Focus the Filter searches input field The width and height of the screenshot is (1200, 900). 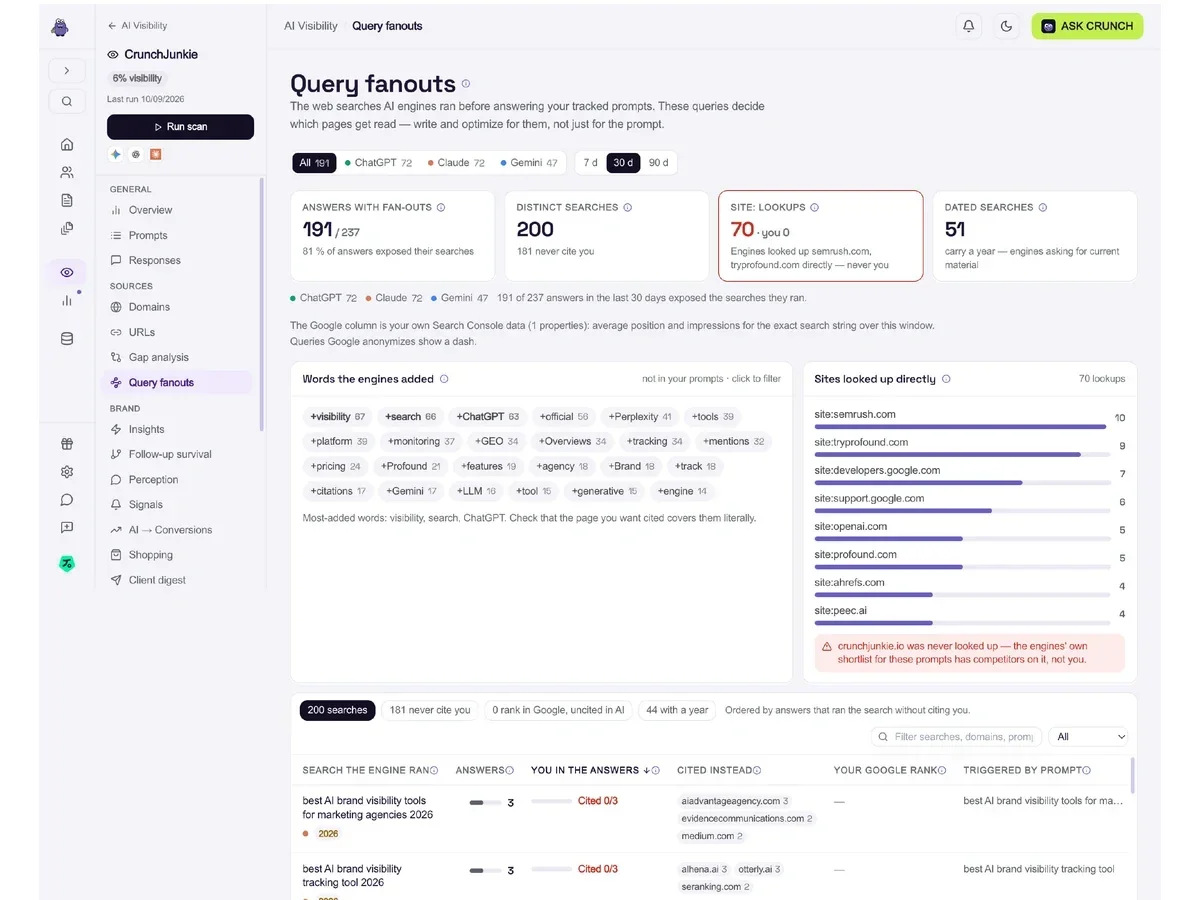click(x=956, y=737)
